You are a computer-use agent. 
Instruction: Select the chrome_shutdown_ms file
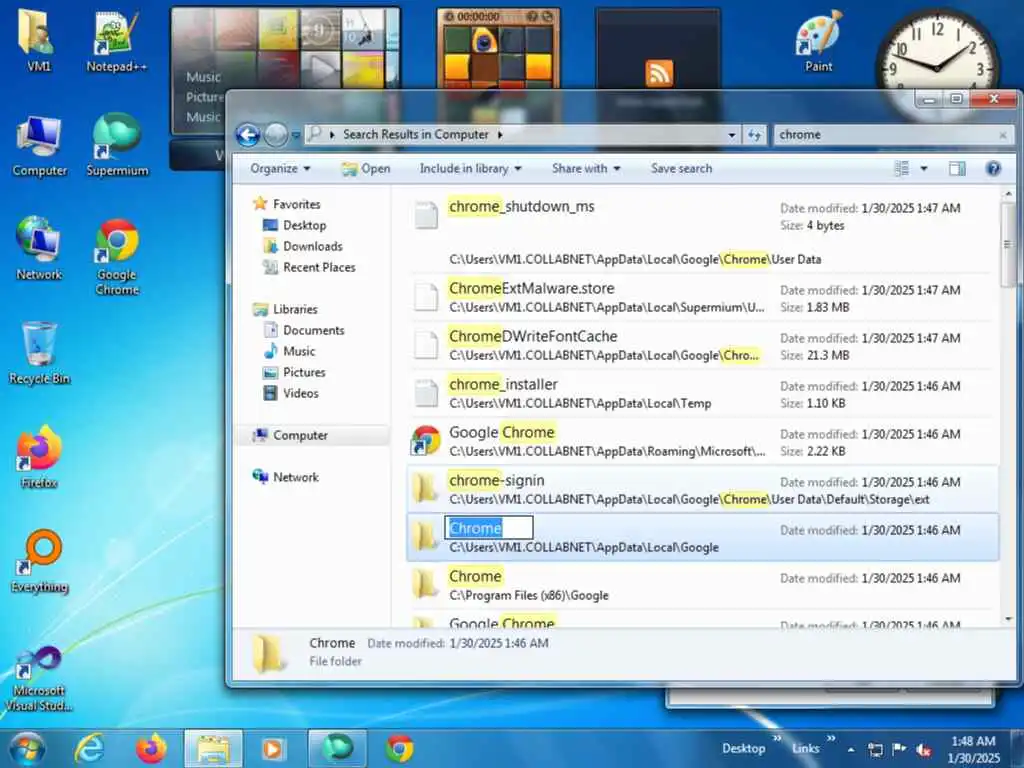click(702, 231)
